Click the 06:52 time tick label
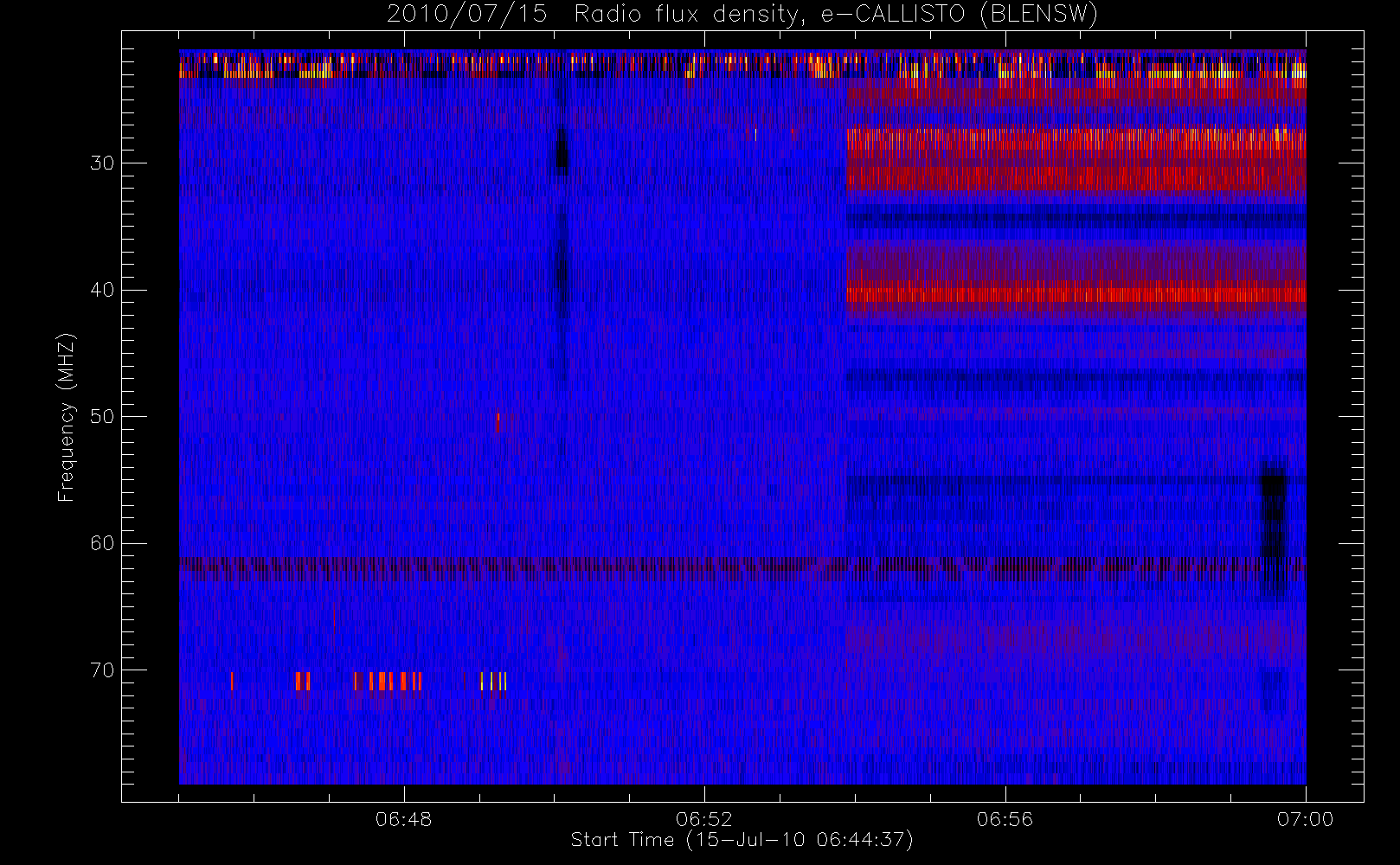 point(704,819)
